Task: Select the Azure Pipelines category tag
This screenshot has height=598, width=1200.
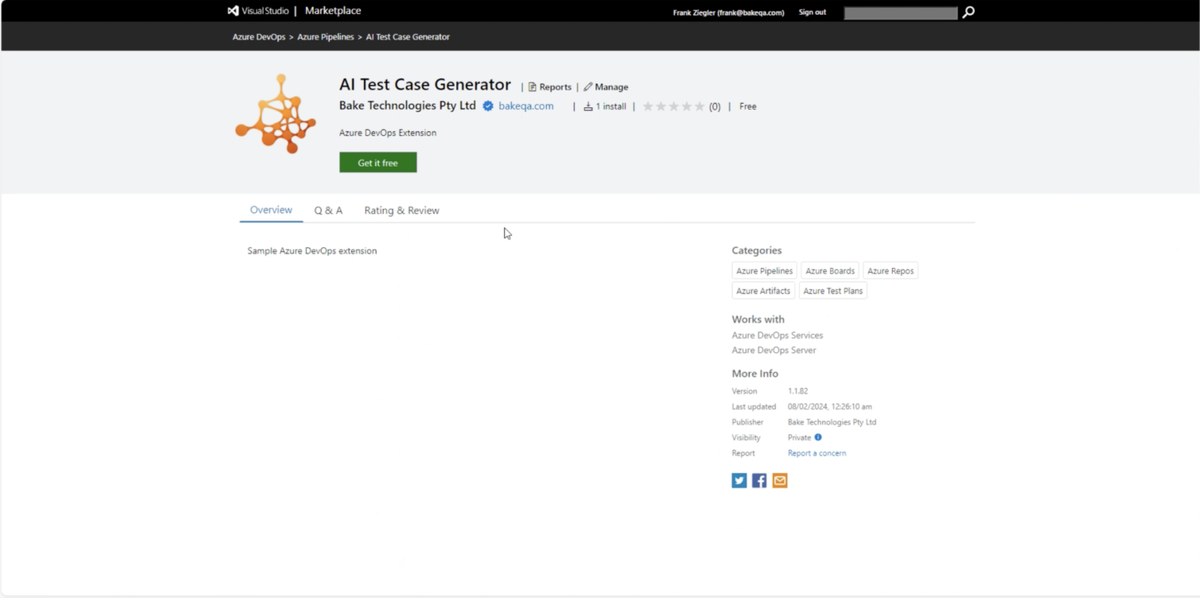Action: (764, 271)
